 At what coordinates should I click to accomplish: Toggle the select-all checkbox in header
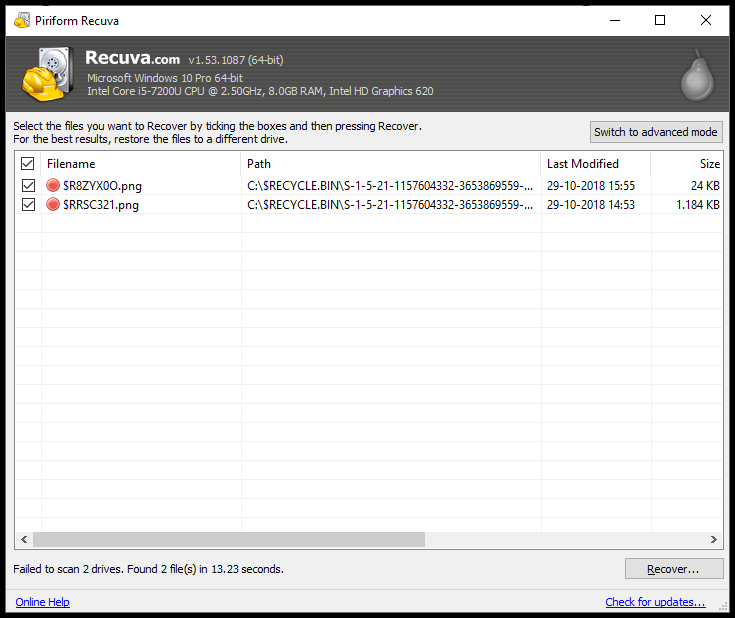pyautogui.click(x=28, y=164)
